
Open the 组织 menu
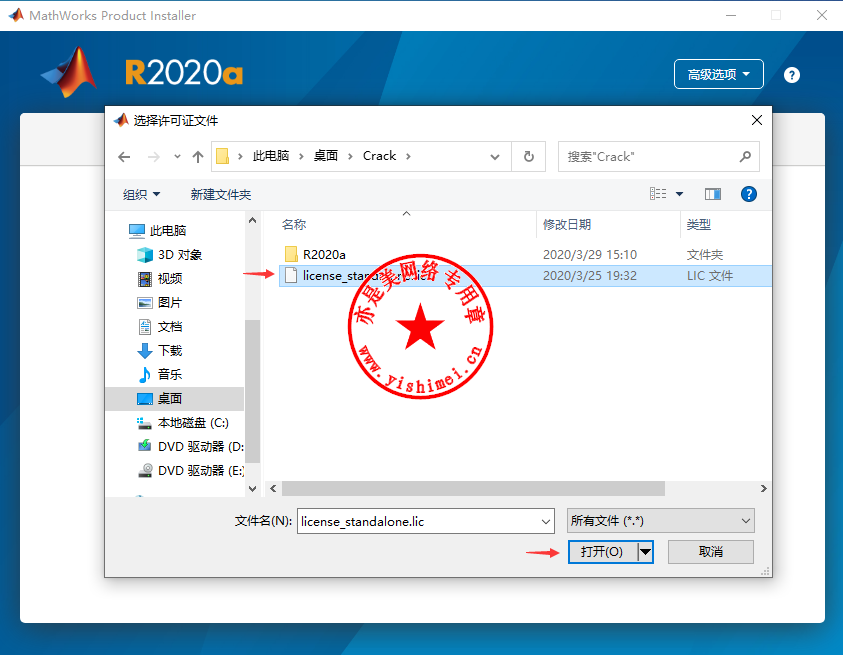[x=141, y=194]
